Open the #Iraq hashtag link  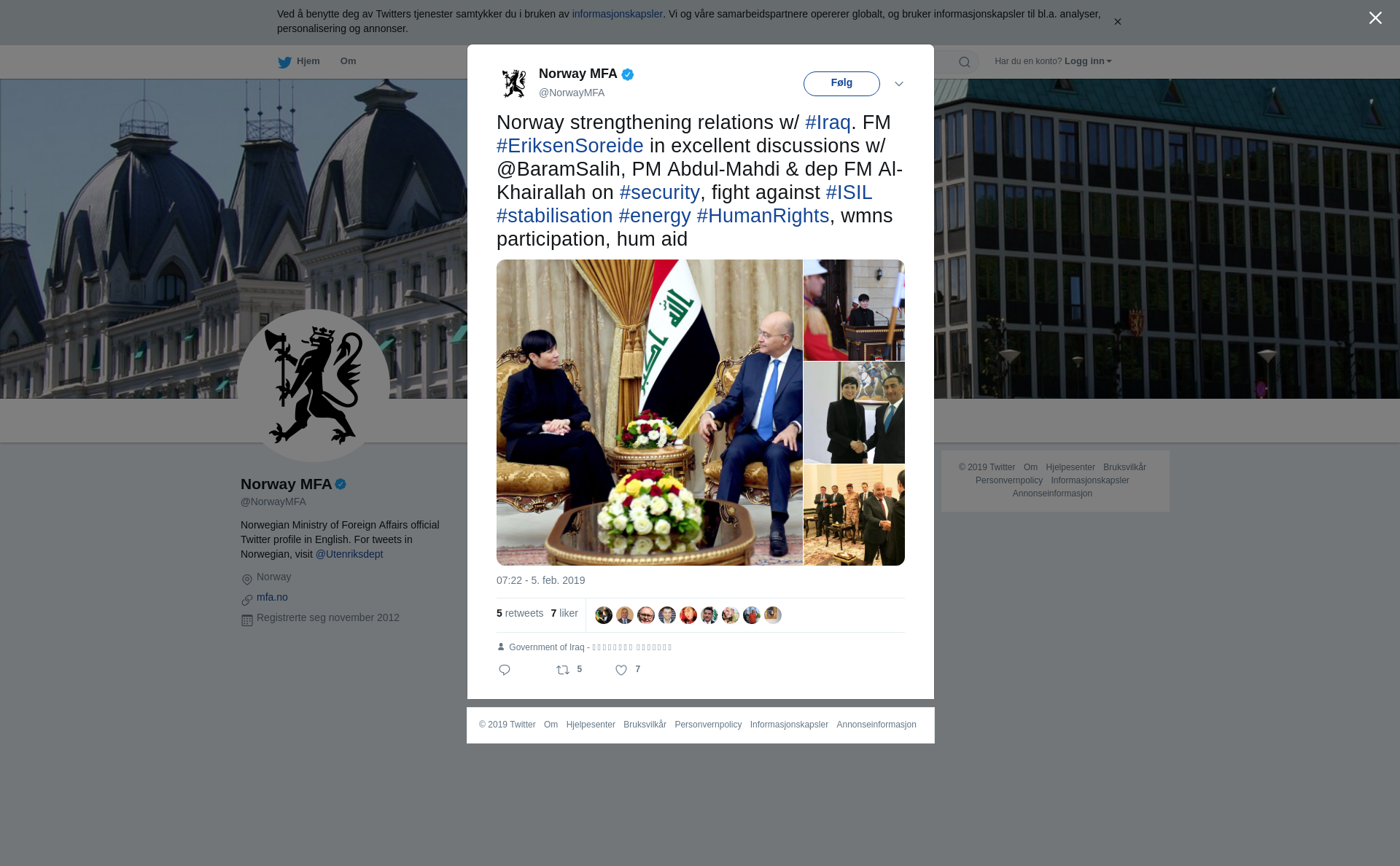pos(828,122)
